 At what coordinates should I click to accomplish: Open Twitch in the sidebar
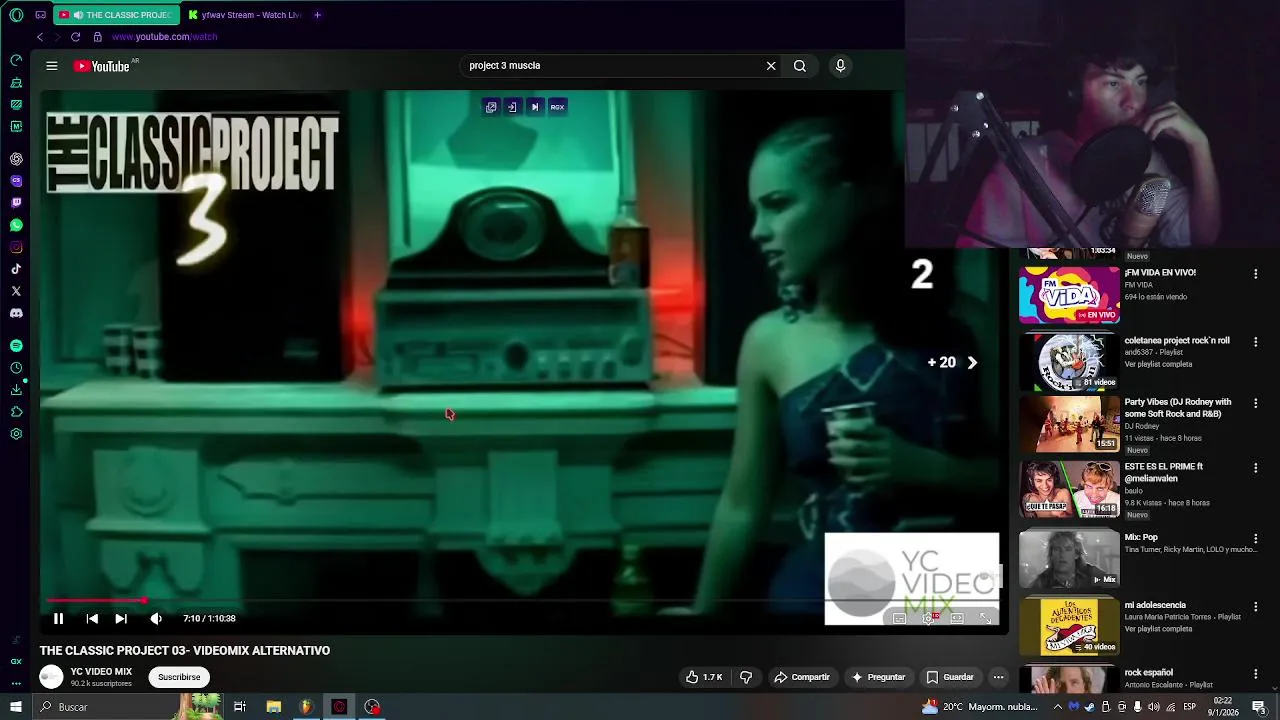click(16, 203)
